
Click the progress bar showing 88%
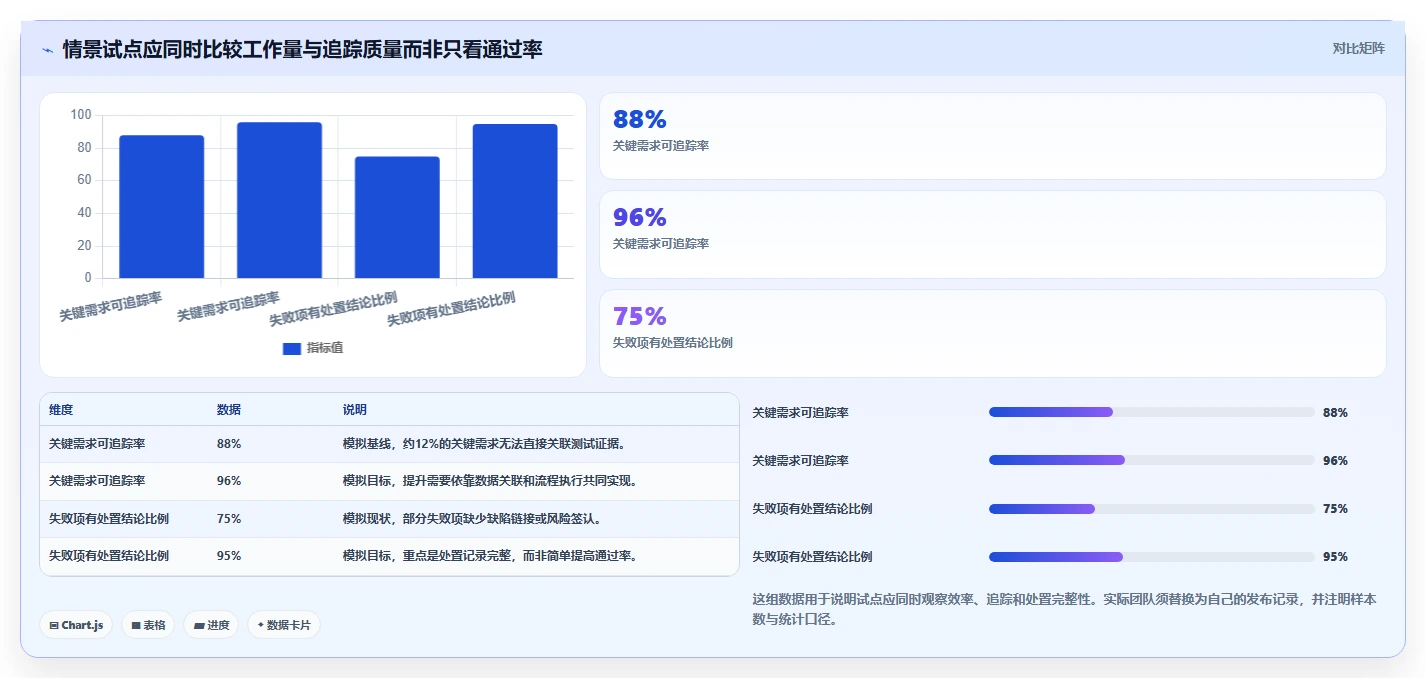pos(1151,412)
